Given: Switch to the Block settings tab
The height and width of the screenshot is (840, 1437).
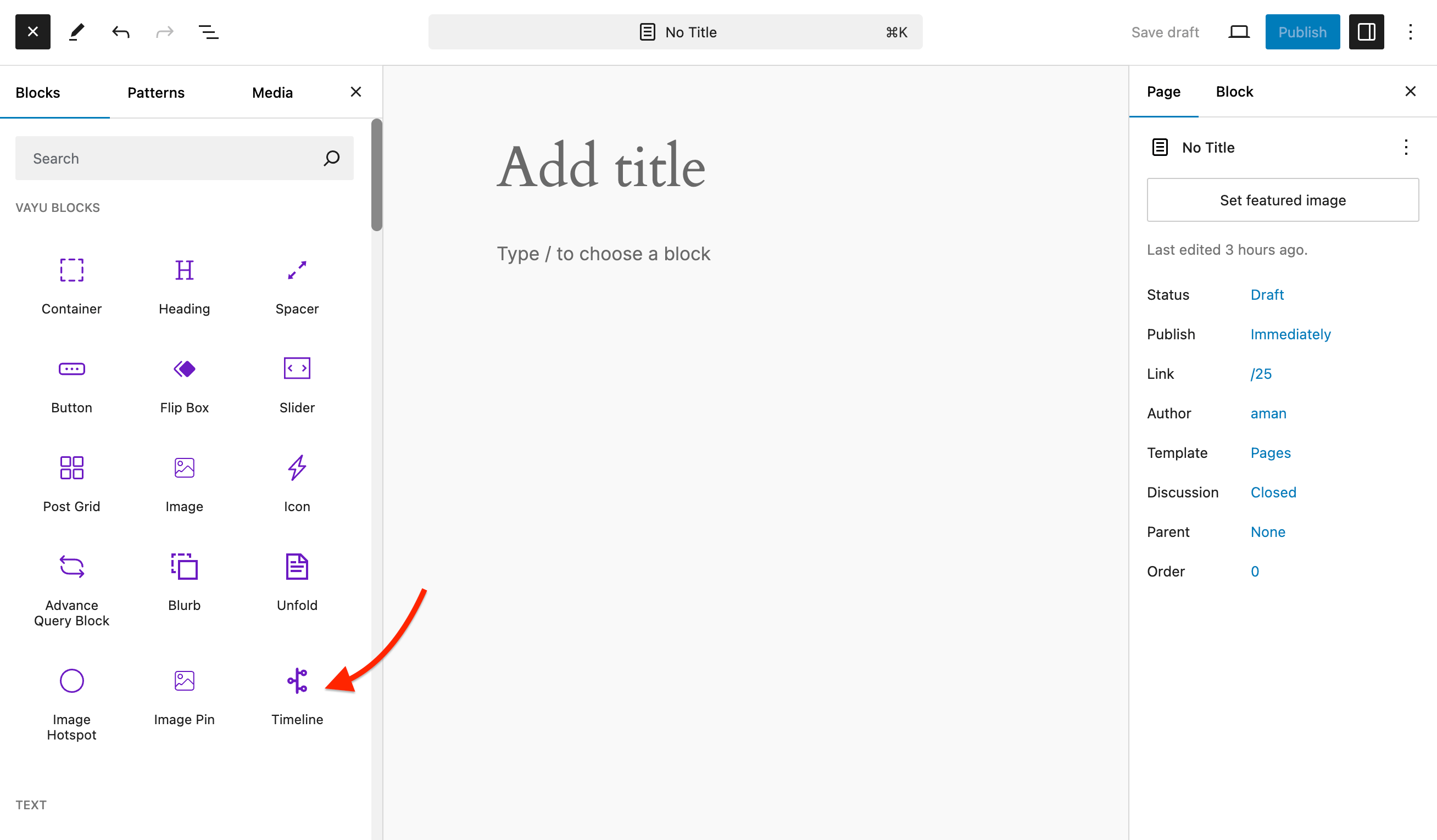Looking at the screenshot, I should click(1234, 92).
